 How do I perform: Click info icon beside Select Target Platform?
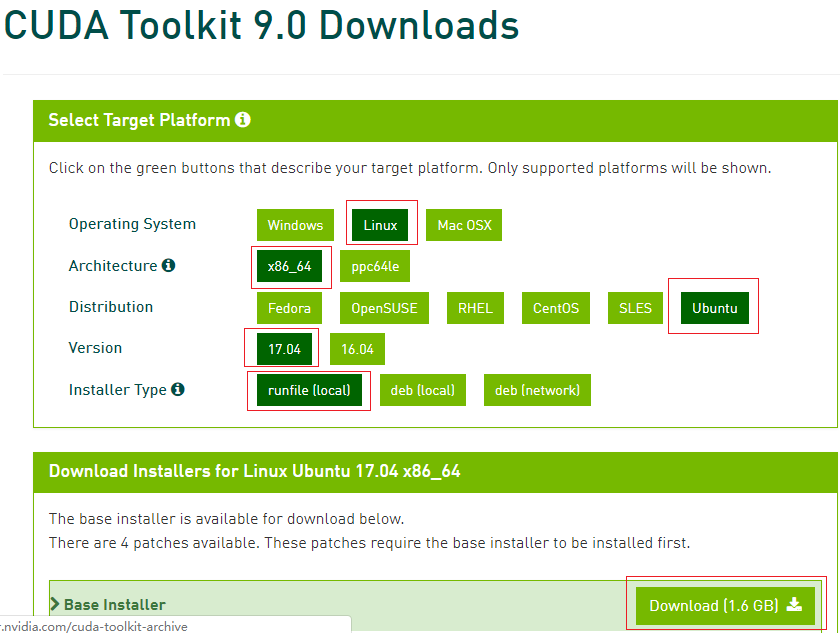(x=243, y=119)
